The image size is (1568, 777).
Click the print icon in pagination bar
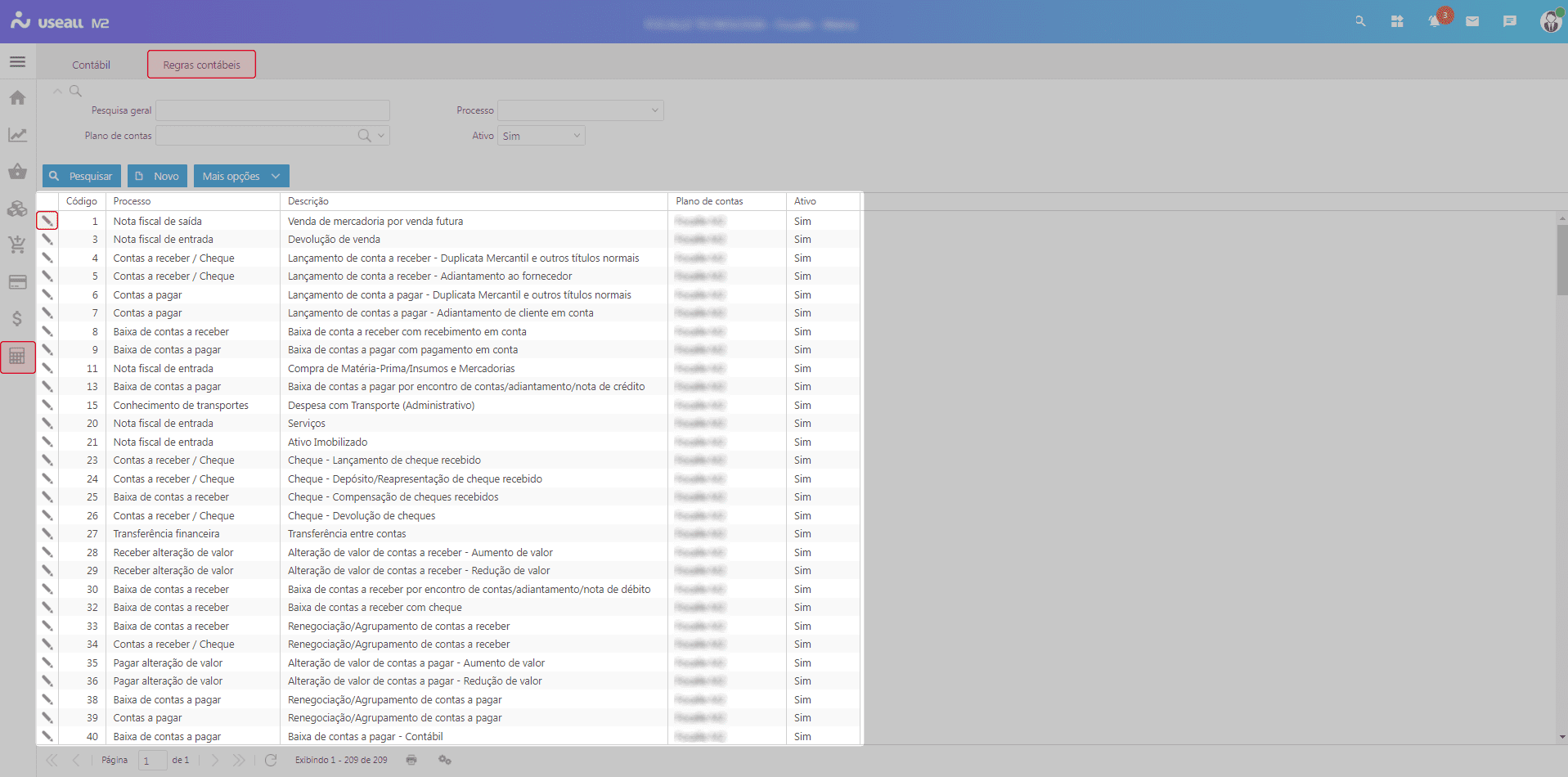click(411, 760)
